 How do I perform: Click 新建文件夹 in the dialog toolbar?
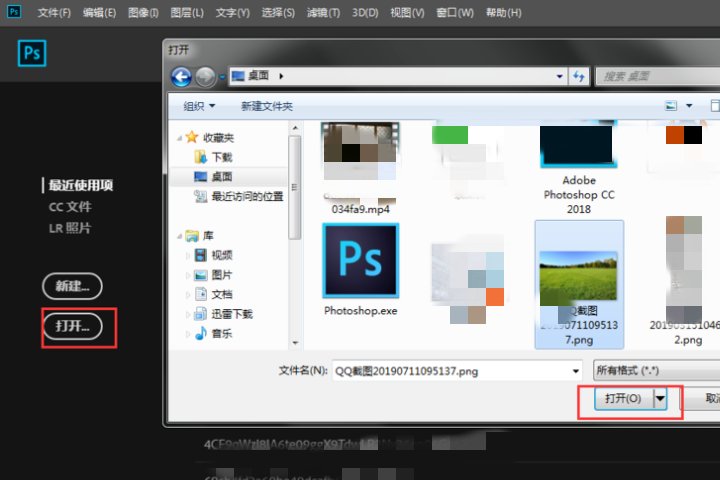pyautogui.click(x=267, y=106)
